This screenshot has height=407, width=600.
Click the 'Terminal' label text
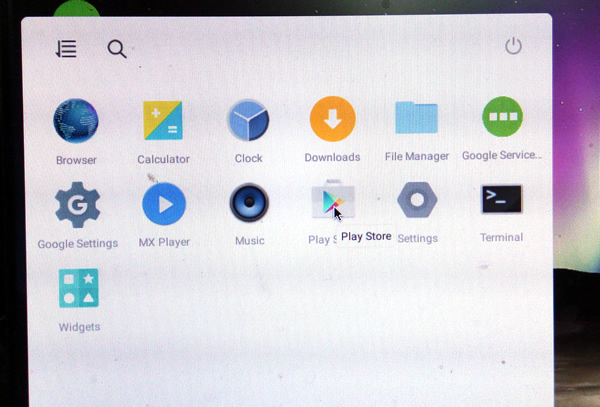[501, 238]
